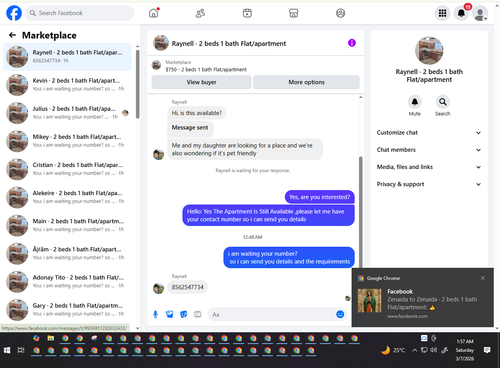Choose a sticker from composer bar
Image resolution: width=500 pixels, height=368 pixels.
pos(184,314)
